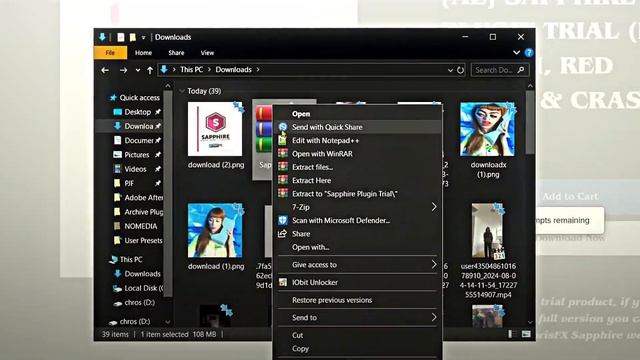Click the file list vertical scrollbar

[x=530, y=122]
